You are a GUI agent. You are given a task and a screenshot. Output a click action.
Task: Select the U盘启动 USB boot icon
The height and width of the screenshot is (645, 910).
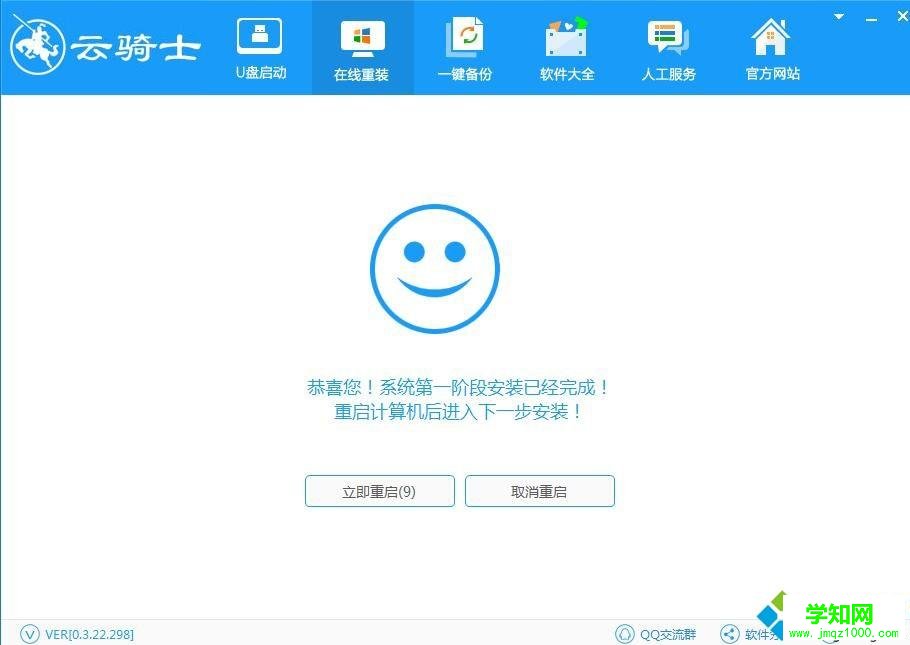[260, 35]
